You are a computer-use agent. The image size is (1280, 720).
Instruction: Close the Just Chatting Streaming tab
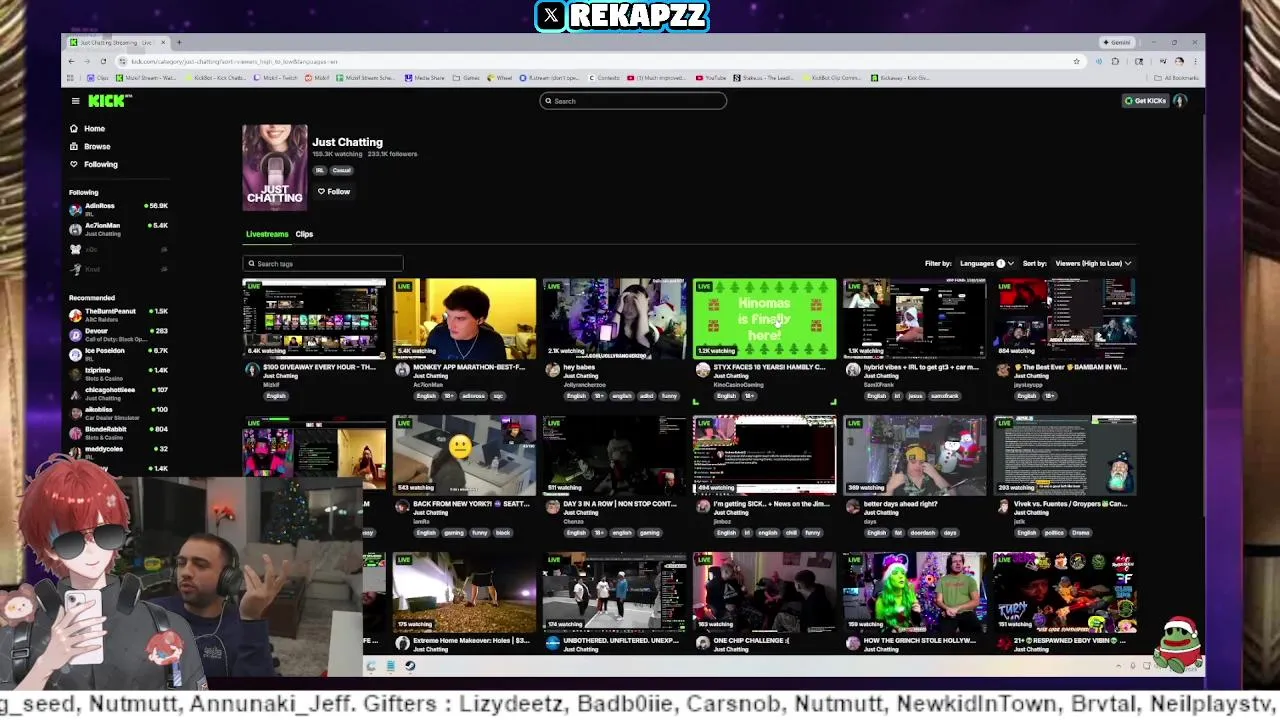click(x=163, y=42)
